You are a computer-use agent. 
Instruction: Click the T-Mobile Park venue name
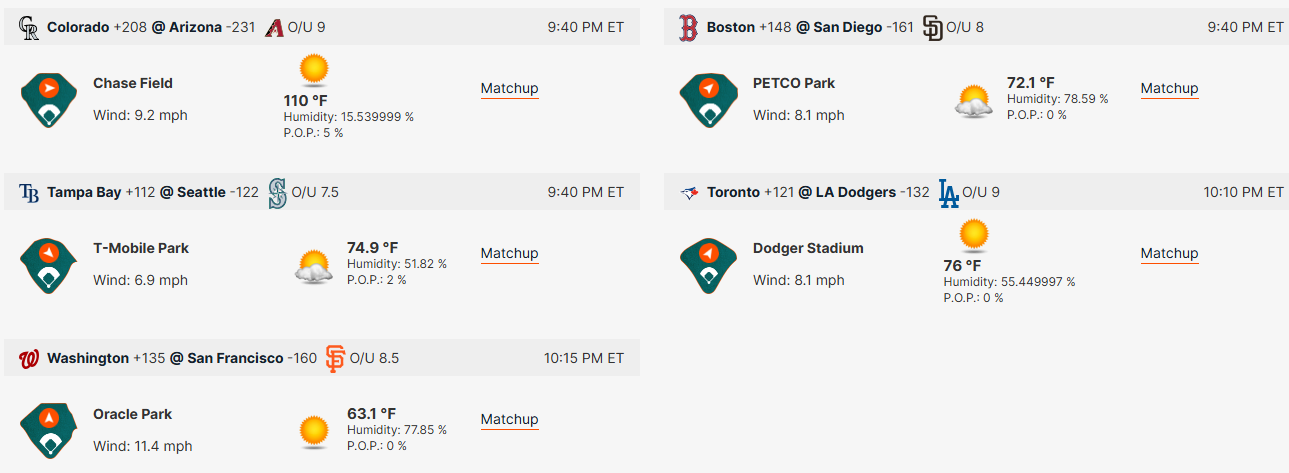tap(141, 248)
